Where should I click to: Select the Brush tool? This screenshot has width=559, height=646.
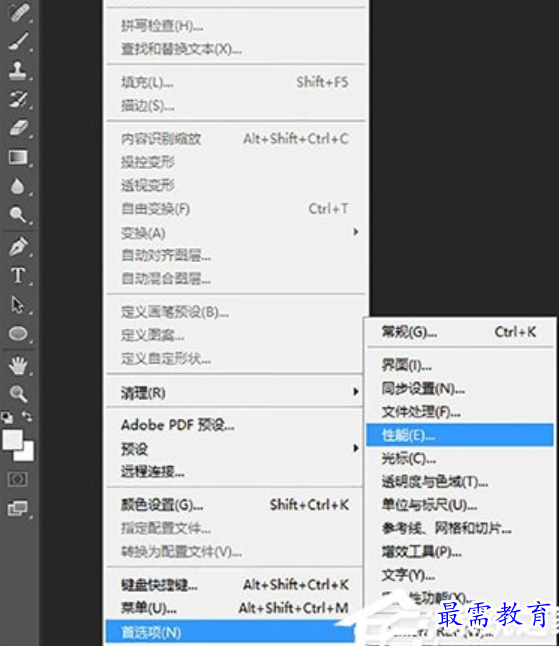coord(19,42)
